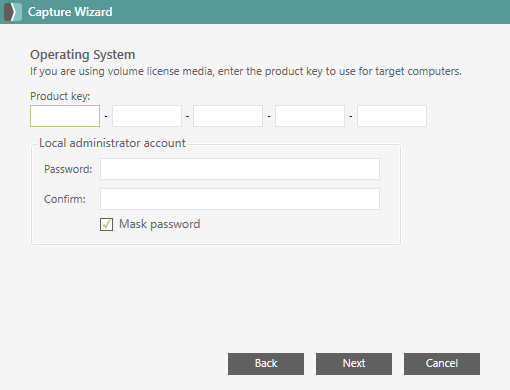Click the Capture Wizard title text
The height and width of the screenshot is (390, 510).
coord(70,12)
